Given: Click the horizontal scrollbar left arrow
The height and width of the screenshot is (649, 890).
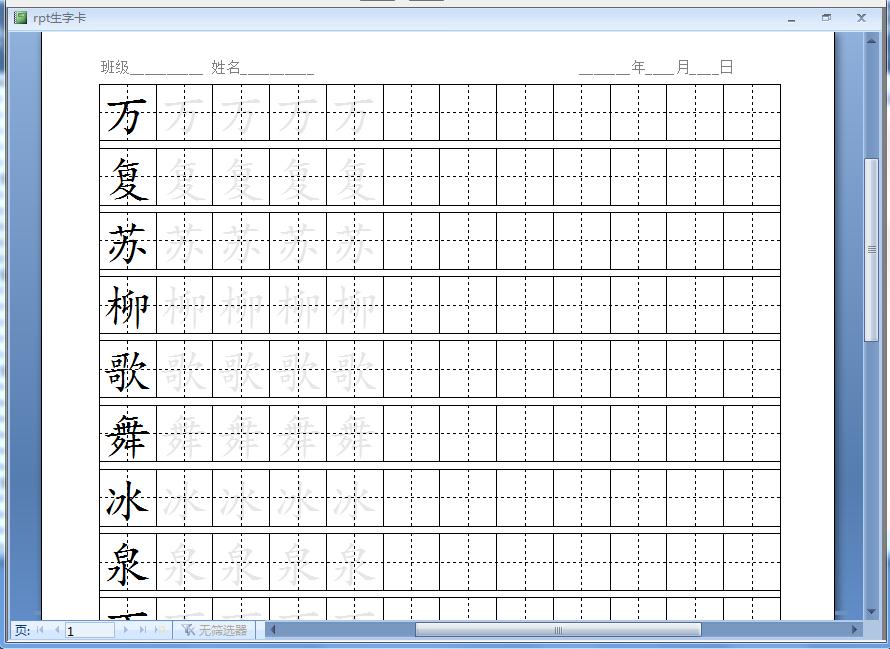Looking at the screenshot, I should (x=273, y=629).
